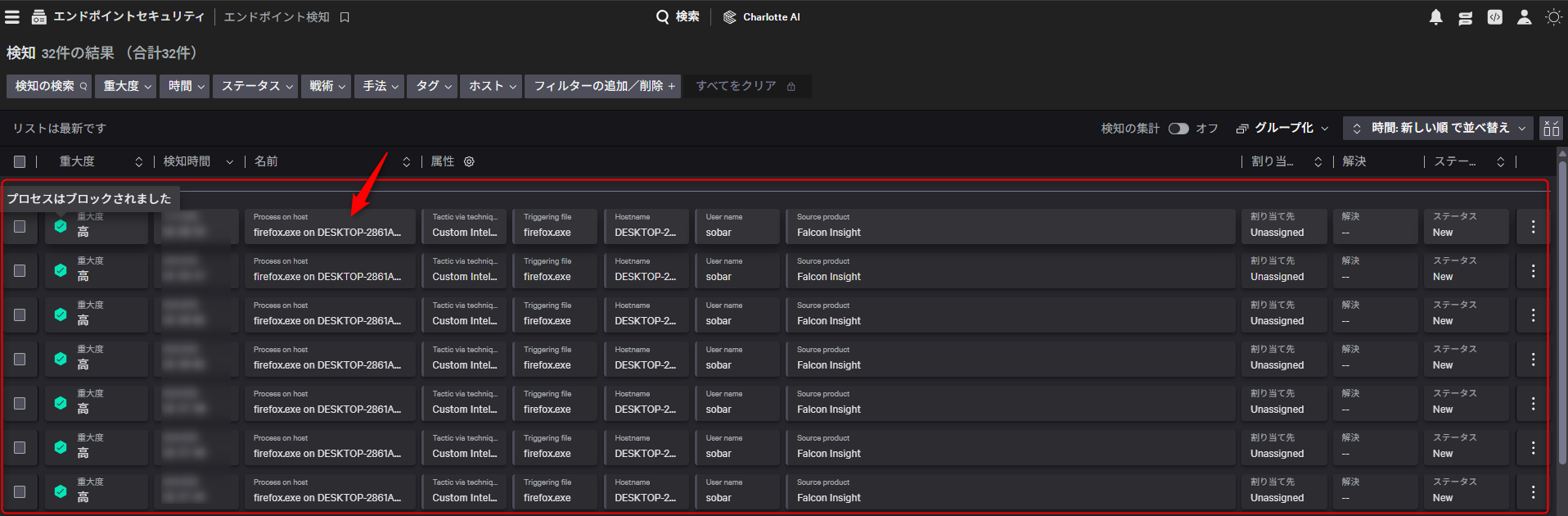Open the グループ化 menu
Viewport: 1568px width, 516px height.
coord(1282,129)
